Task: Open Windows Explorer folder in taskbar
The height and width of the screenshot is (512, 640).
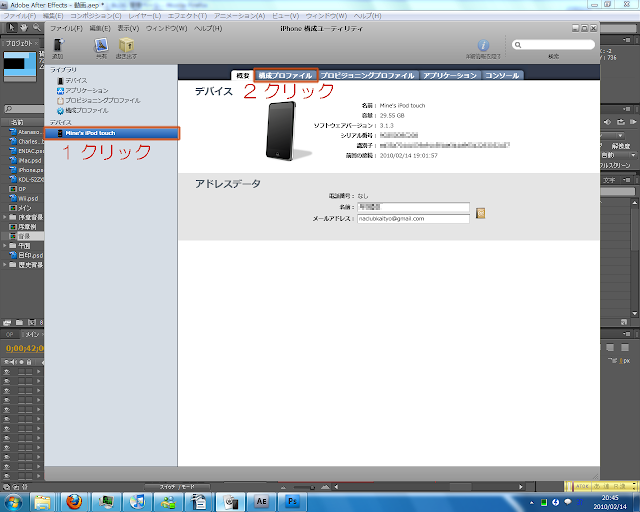Action: point(42,501)
